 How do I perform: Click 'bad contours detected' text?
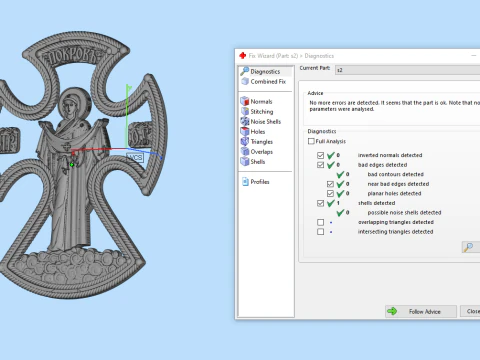[396, 174]
